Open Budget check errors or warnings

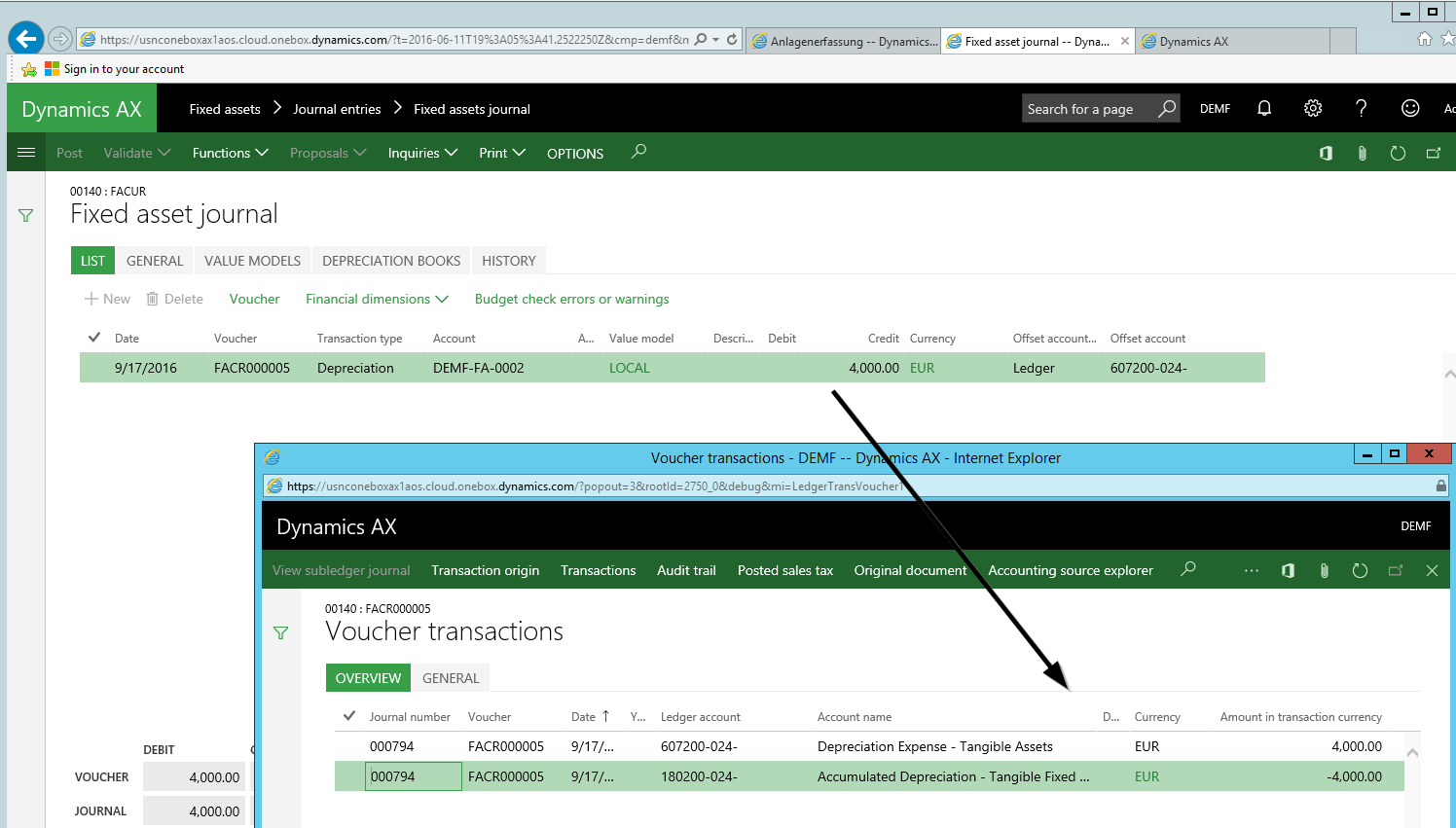click(x=571, y=299)
